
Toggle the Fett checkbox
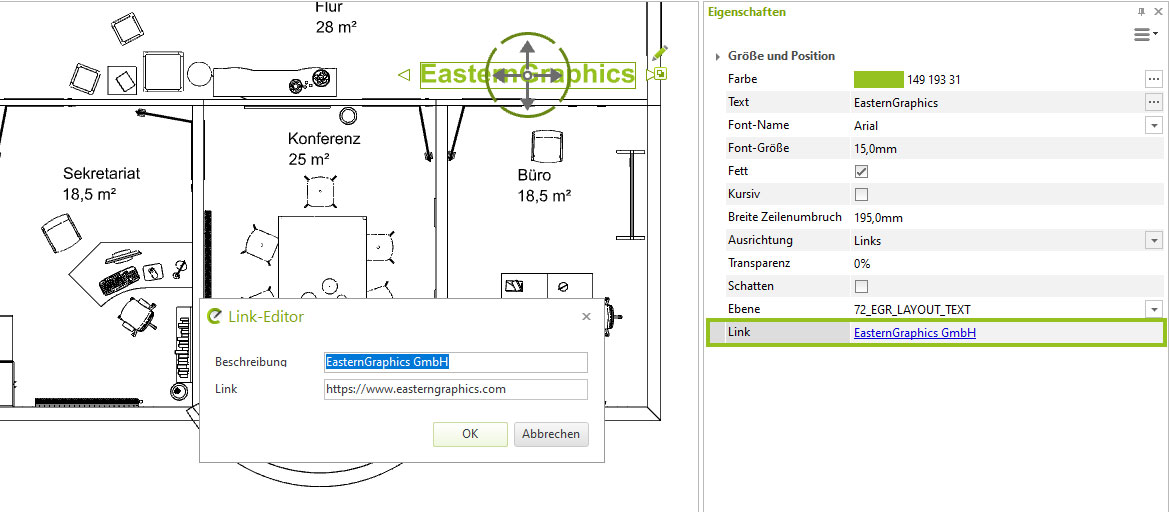click(861, 172)
